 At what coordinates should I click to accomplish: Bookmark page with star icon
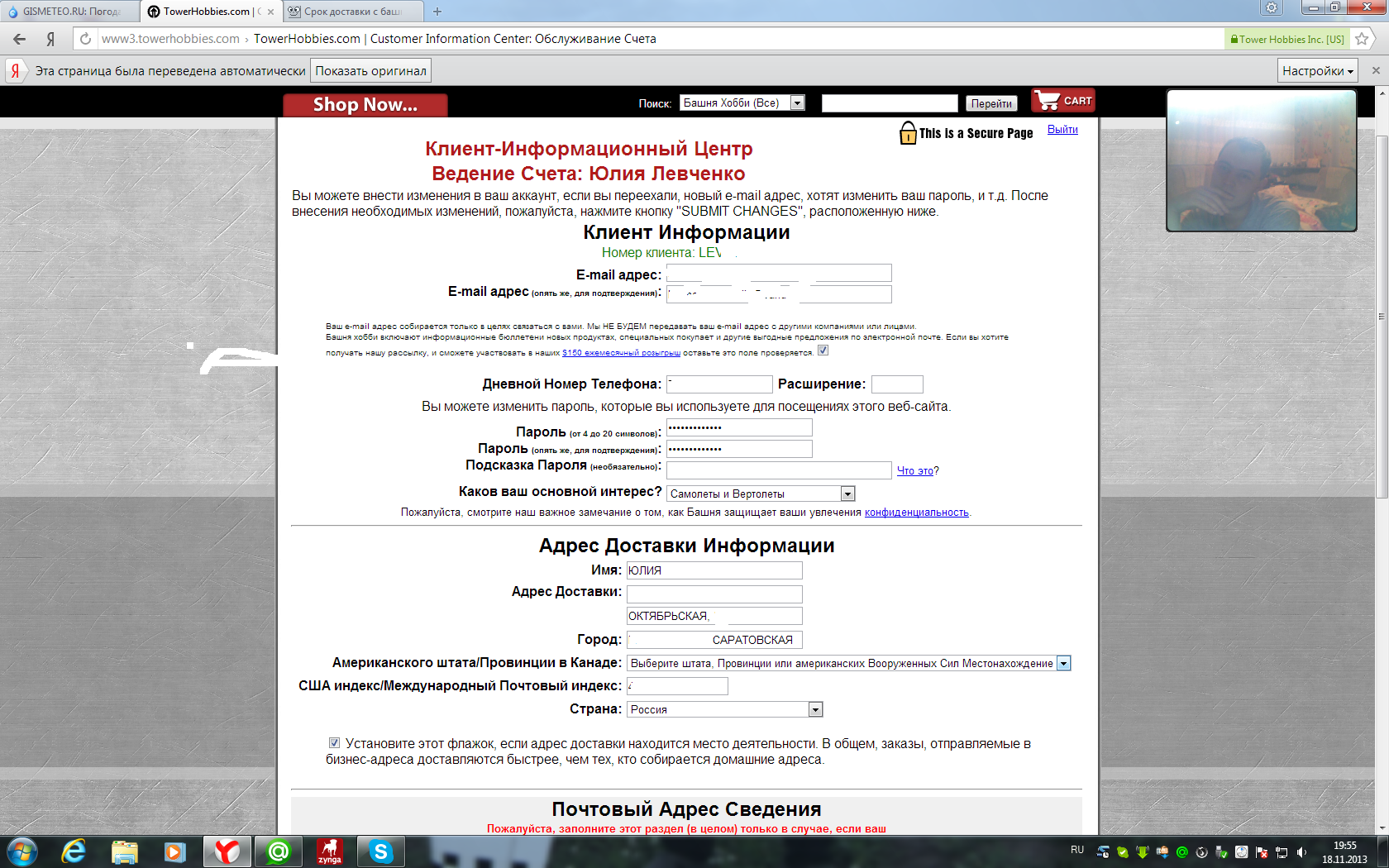click(x=1362, y=39)
